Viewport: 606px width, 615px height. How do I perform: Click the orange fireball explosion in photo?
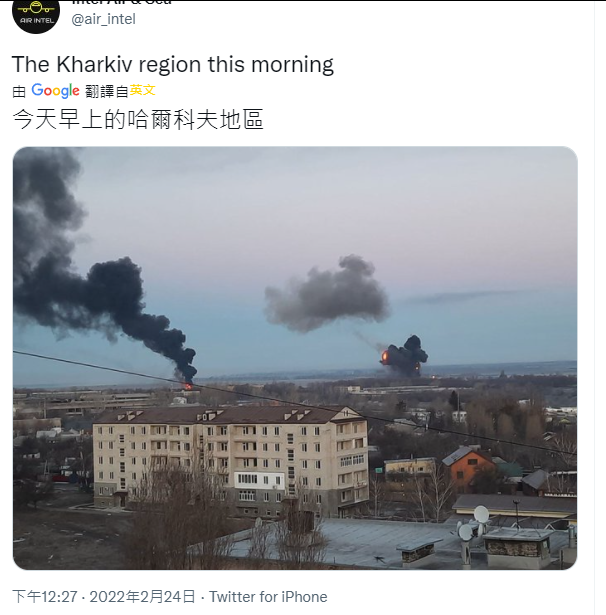tap(385, 356)
